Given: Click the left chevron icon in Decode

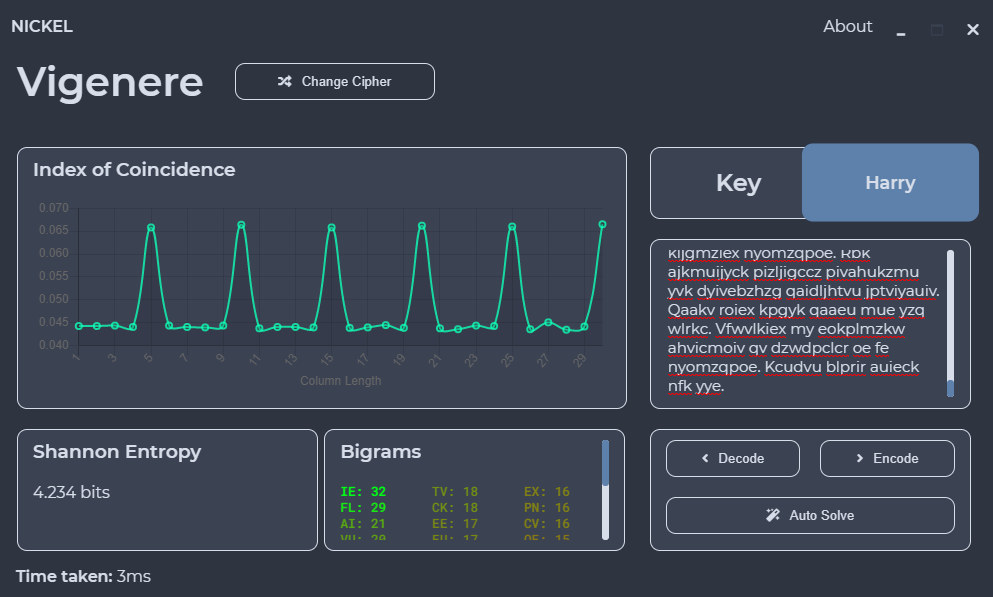Looking at the screenshot, I should pyautogui.click(x=705, y=458).
